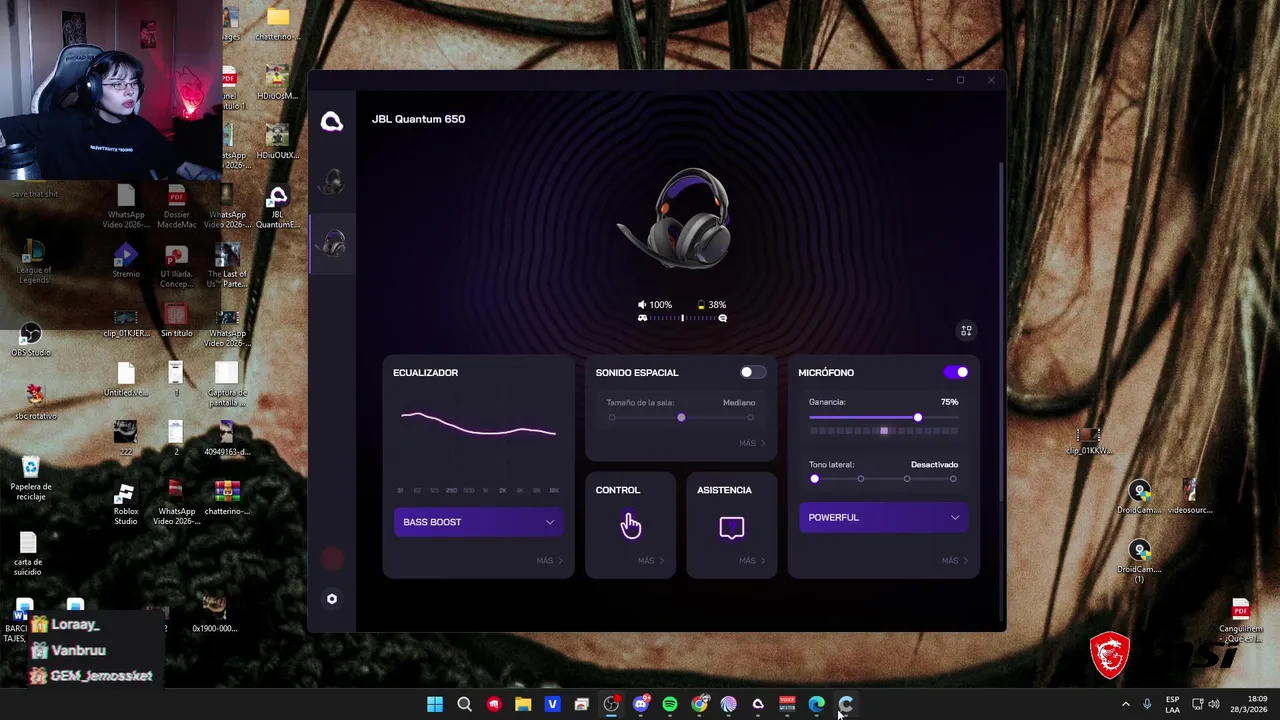Open the Asistencia help chat icon
Viewport: 1280px width, 720px height.
point(731,527)
